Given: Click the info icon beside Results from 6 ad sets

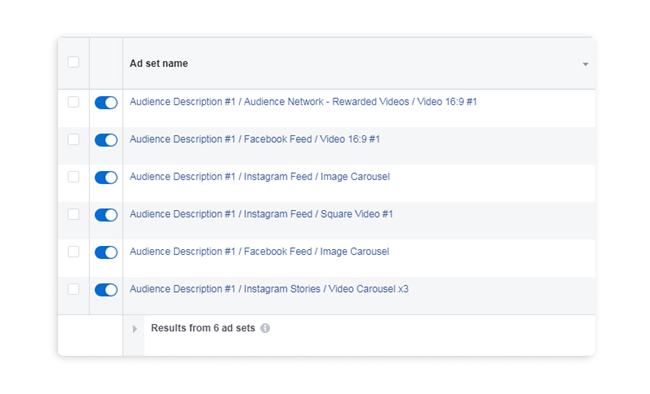Looking at the screenshot, I should (265, 328).
